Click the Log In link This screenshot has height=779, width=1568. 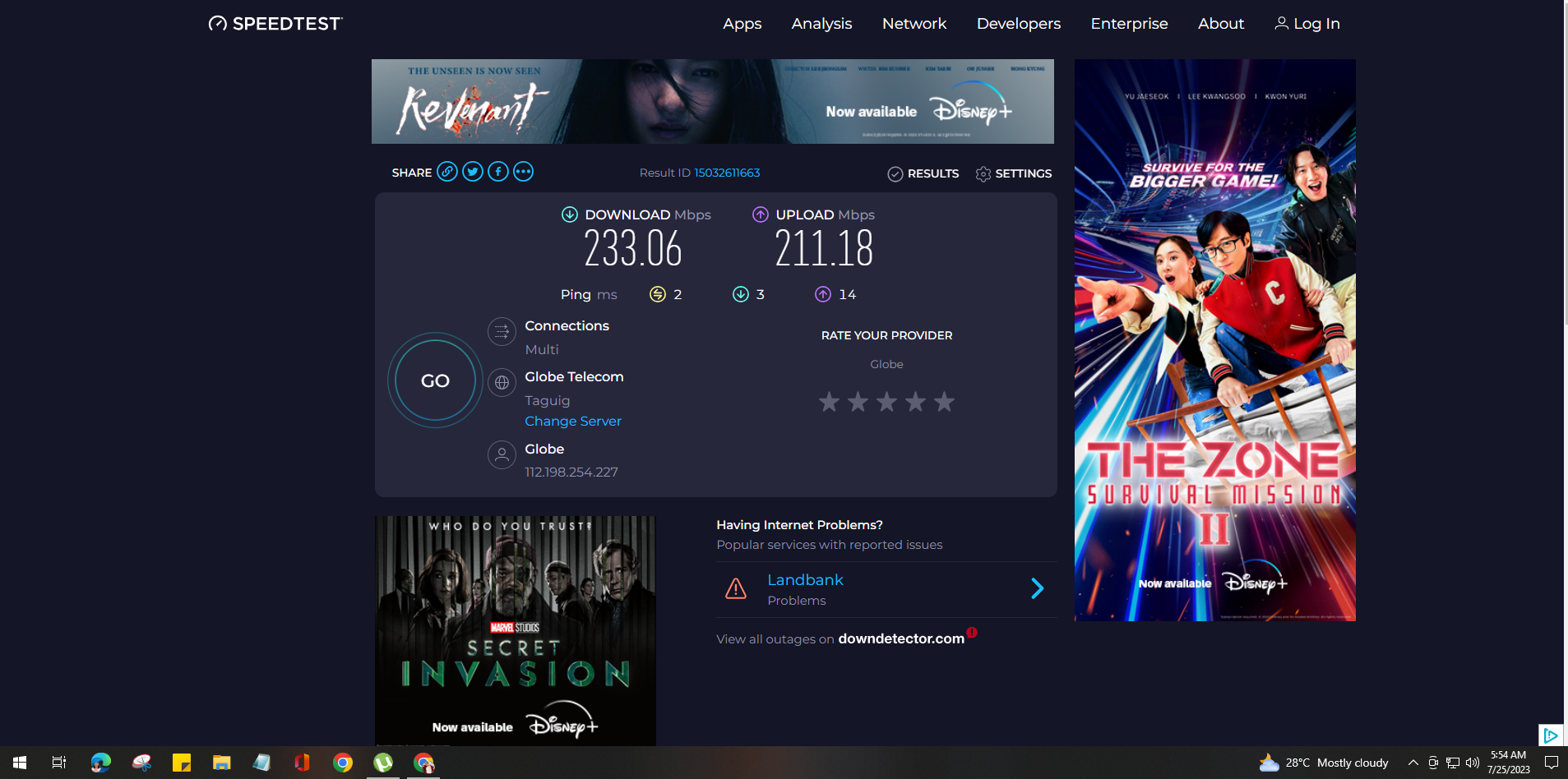1307,24
